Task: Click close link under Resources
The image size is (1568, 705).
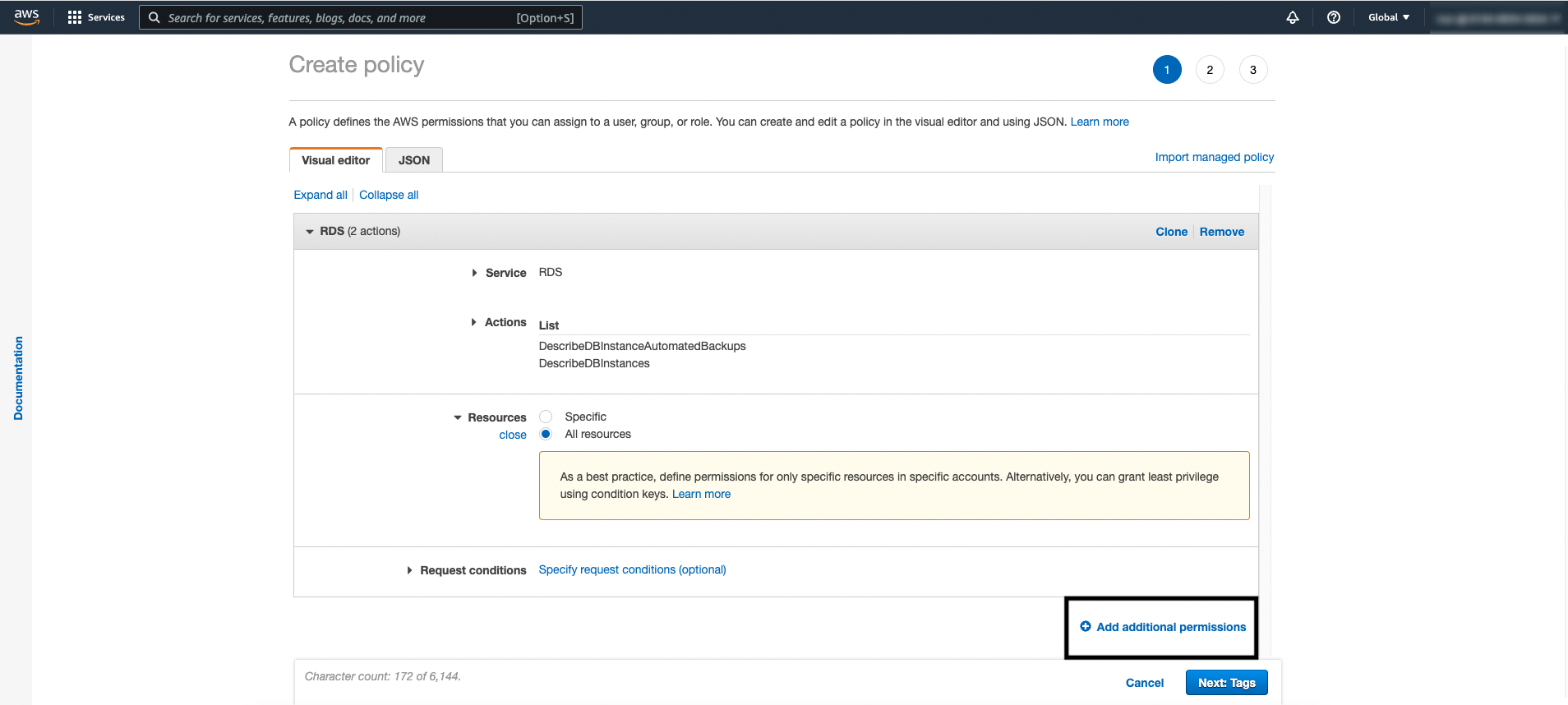Action: point(513,435)
